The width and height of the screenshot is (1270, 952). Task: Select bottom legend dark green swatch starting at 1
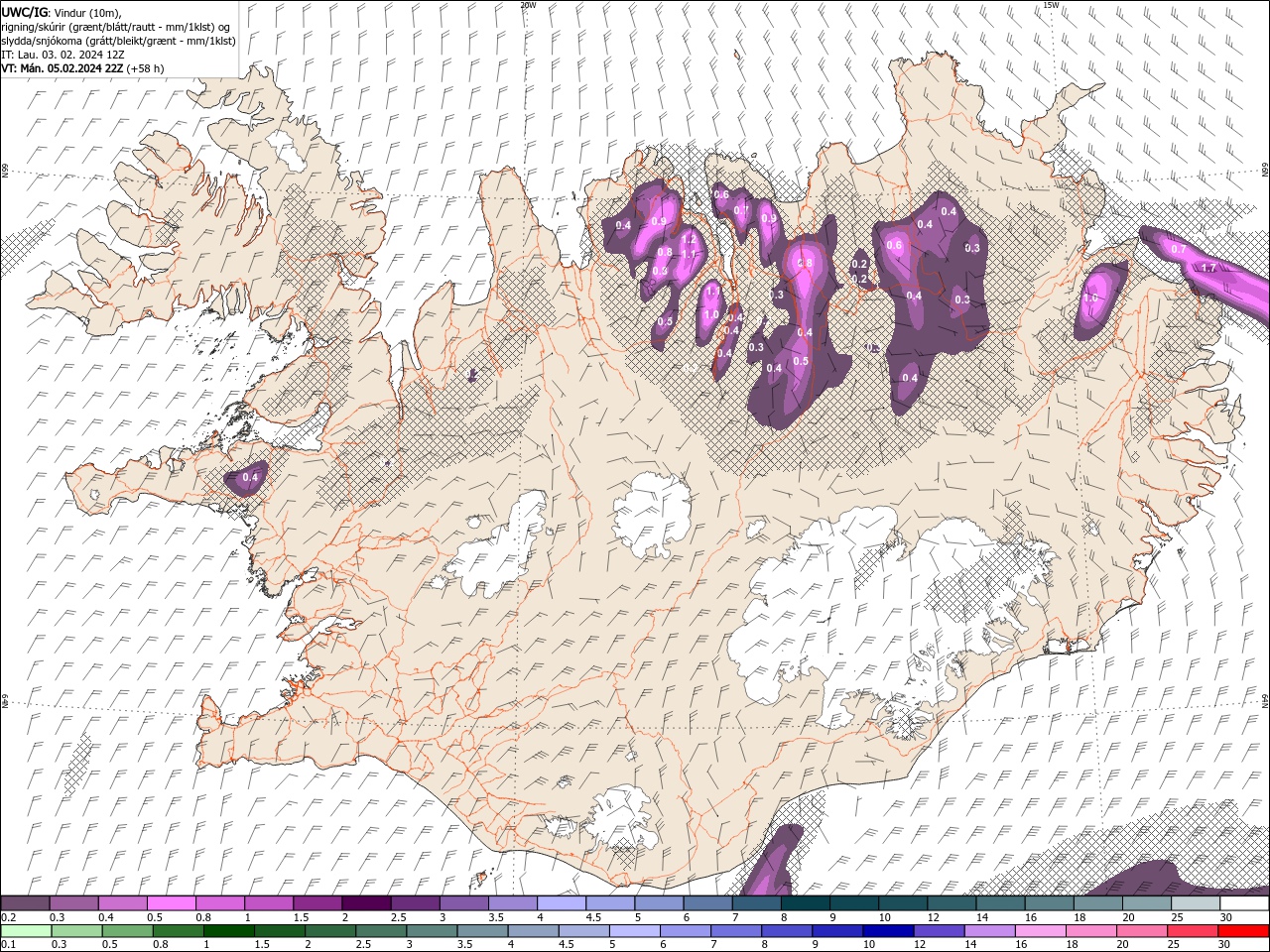(x=228, y=931)
